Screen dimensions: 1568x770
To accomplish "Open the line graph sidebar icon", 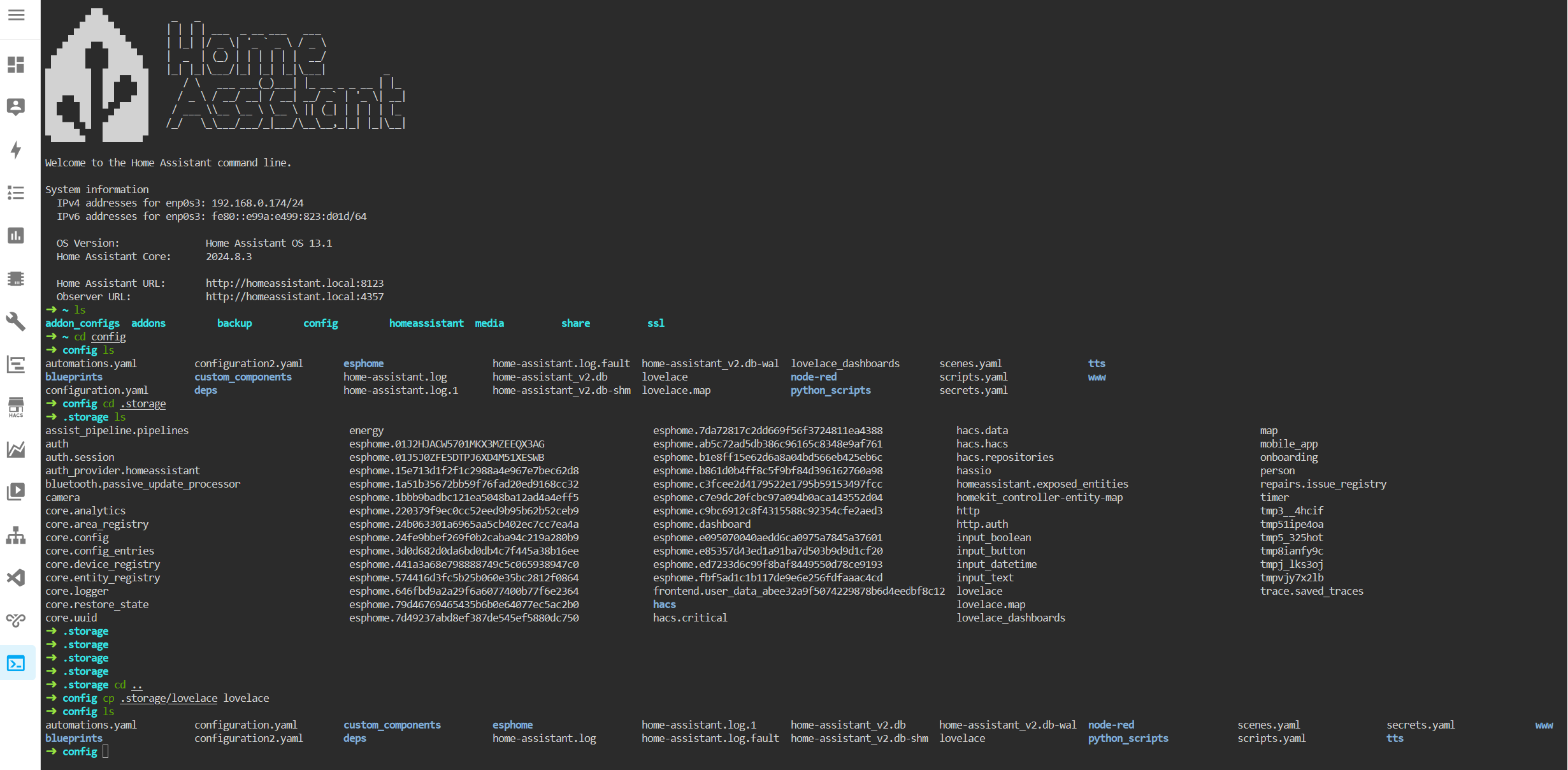I will tap(17, 449).
